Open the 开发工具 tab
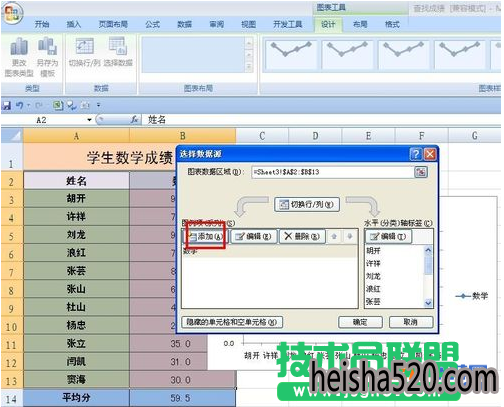 click(288, 24)
